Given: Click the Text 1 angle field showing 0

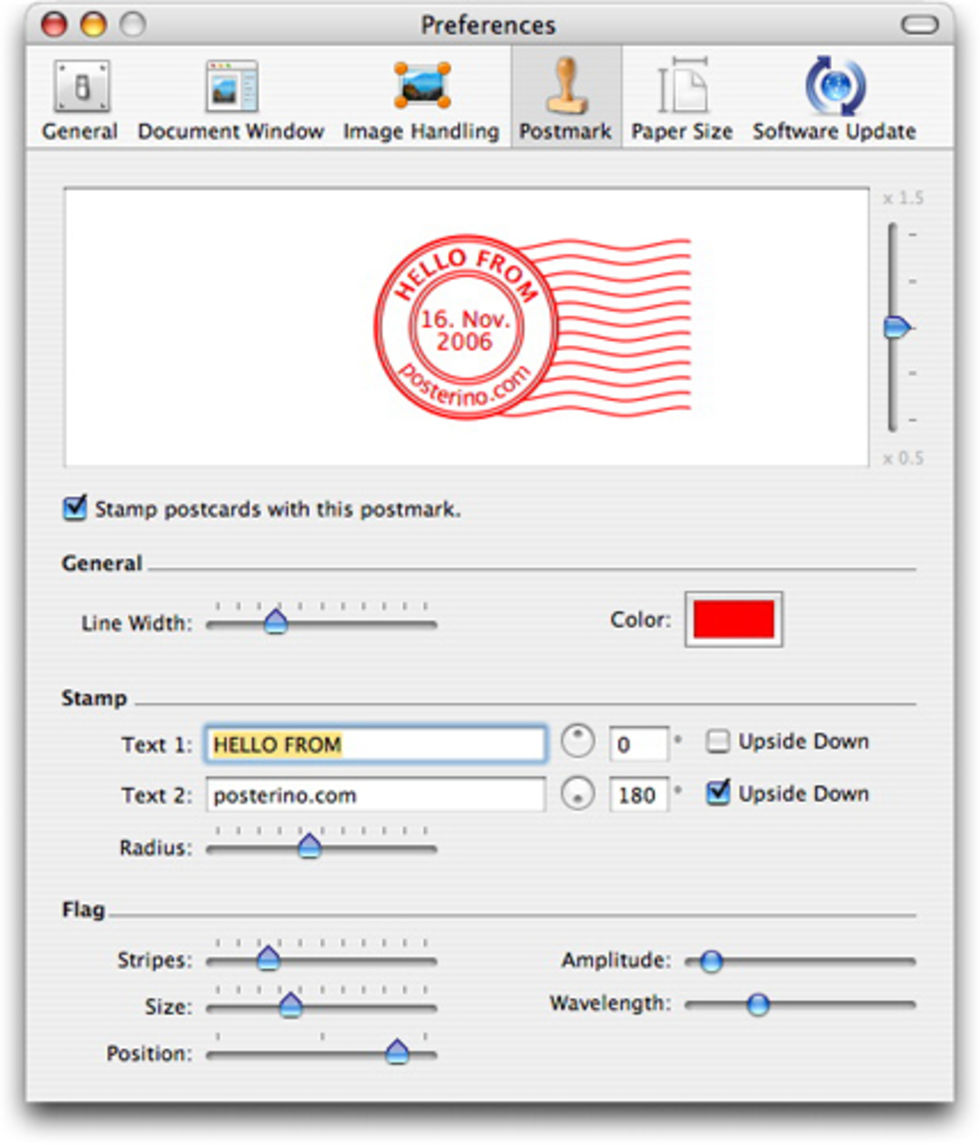Looking at the screenshot, I should click(x=638, y=744).
